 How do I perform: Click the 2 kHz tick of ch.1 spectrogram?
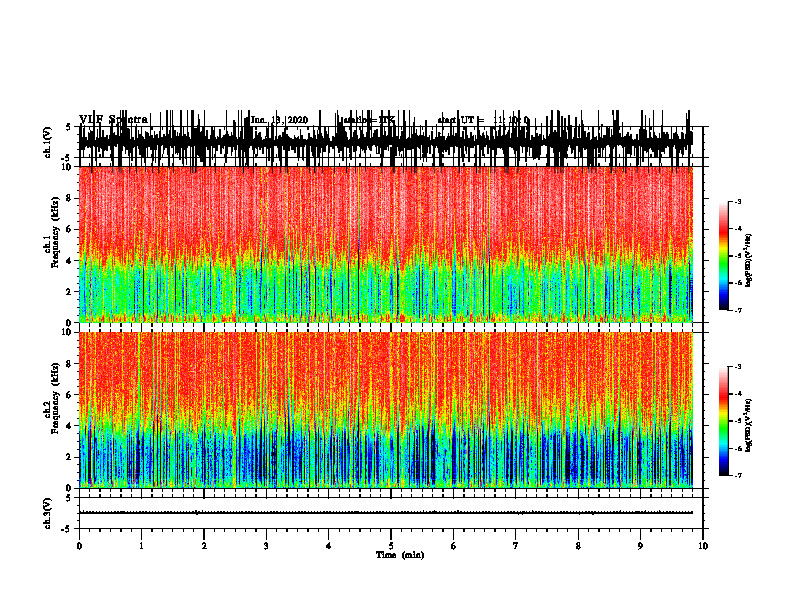[x=70, y=292]
